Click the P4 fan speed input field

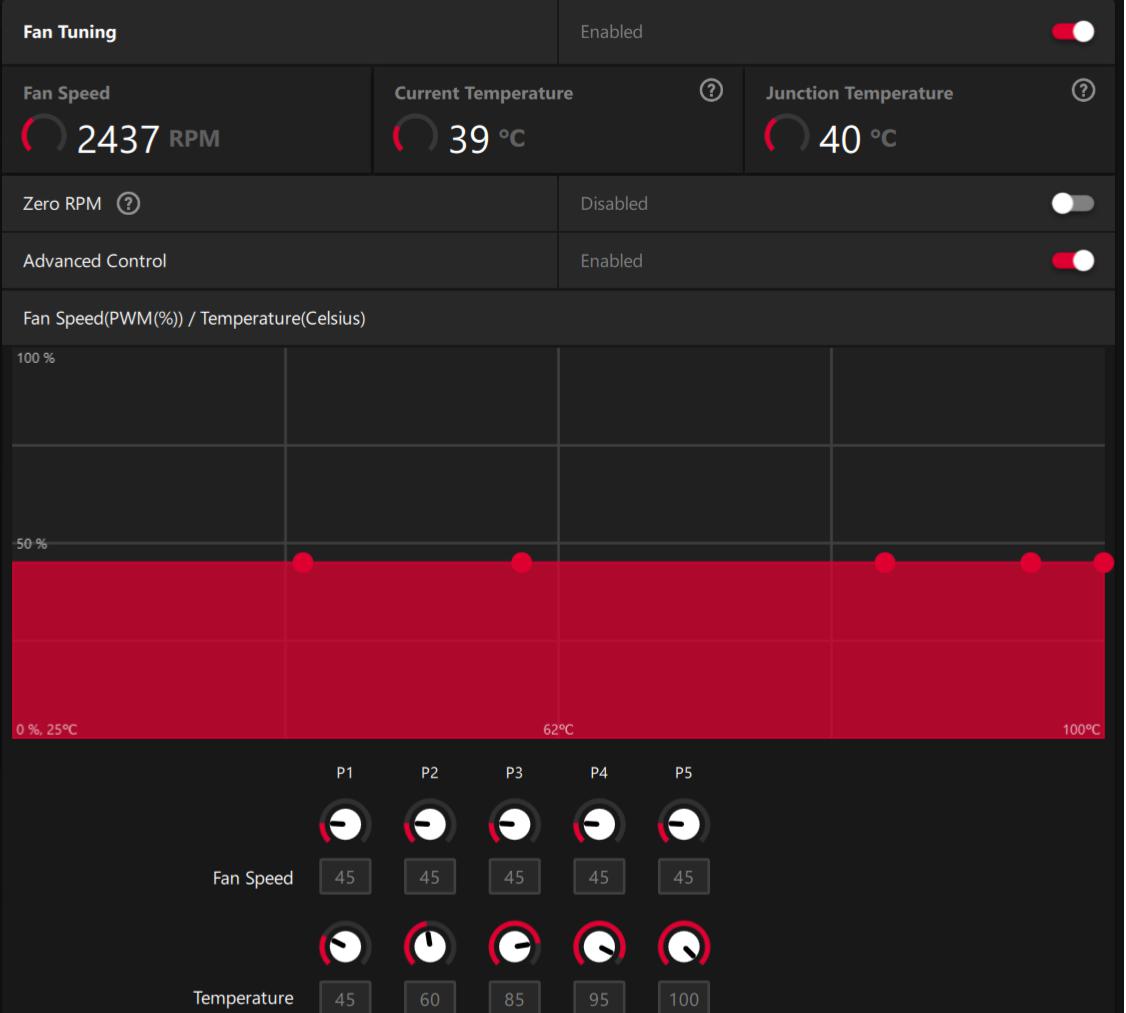(x=599, y=876)
